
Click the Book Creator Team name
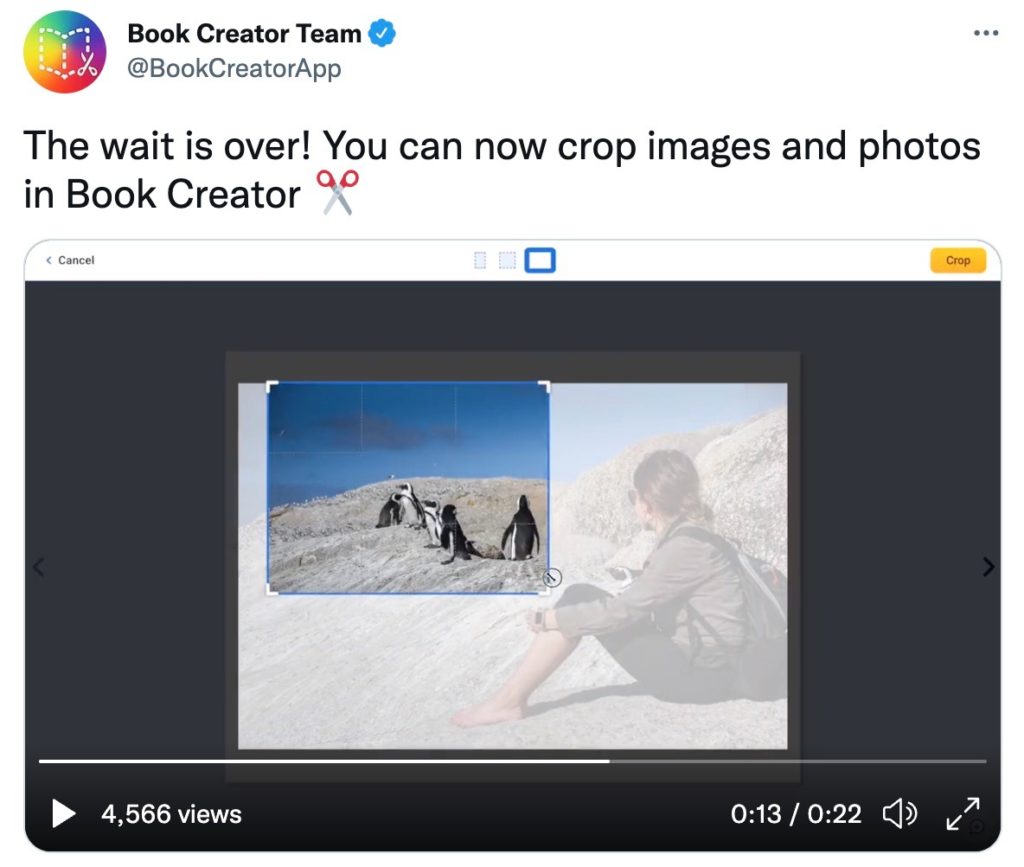[x=244, y=34]
